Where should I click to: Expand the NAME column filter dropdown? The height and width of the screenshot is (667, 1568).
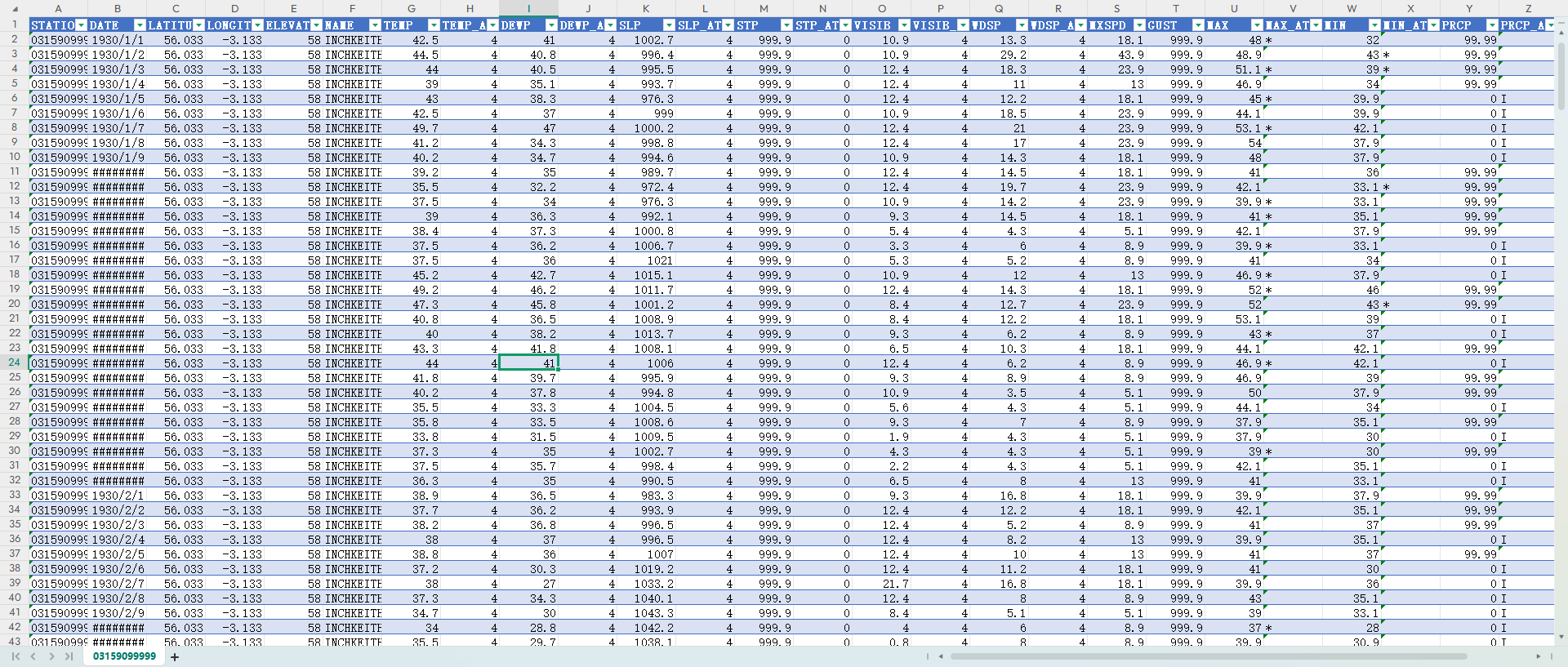[x=375, y=25]
